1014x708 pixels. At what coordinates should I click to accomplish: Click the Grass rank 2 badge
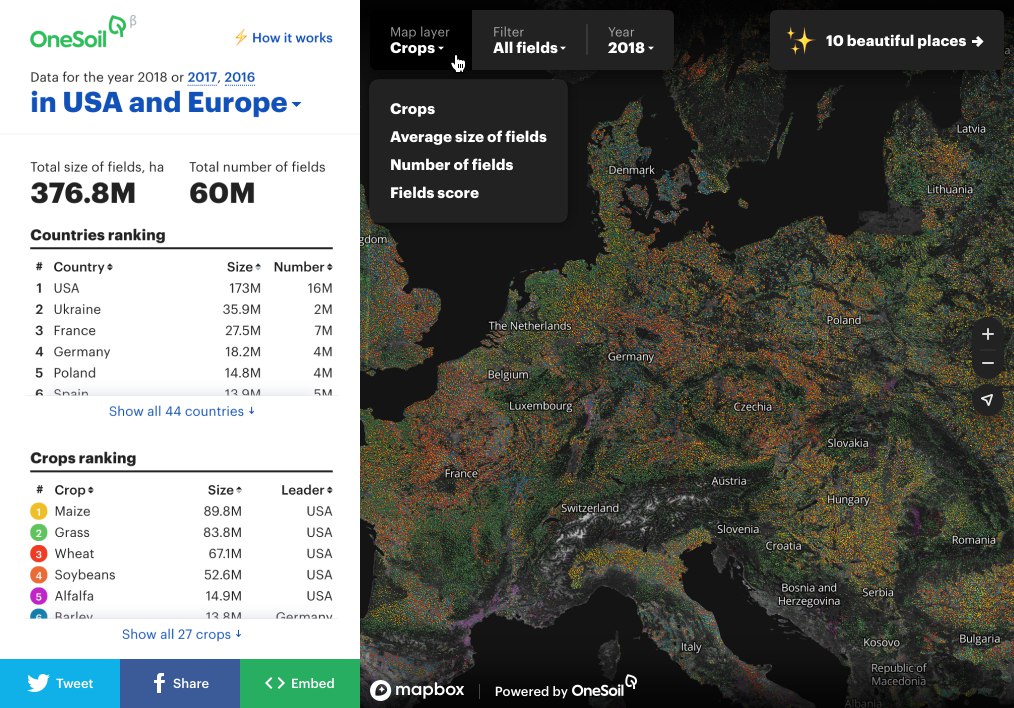click(x=39, y=533)
